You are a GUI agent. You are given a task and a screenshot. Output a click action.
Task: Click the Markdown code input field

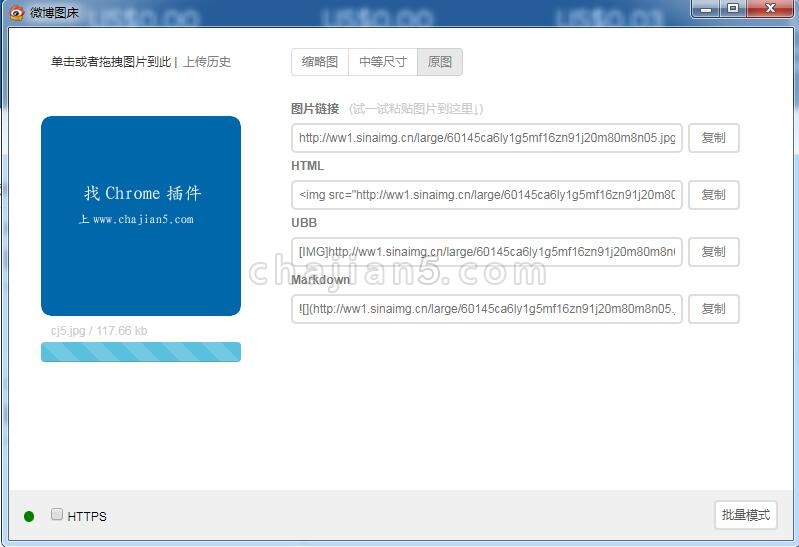[487, 309]
